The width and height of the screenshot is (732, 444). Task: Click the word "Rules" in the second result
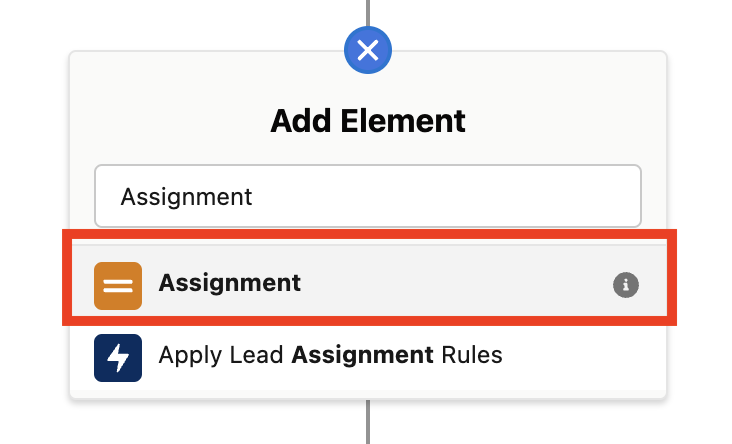click(x=470, y=355)
